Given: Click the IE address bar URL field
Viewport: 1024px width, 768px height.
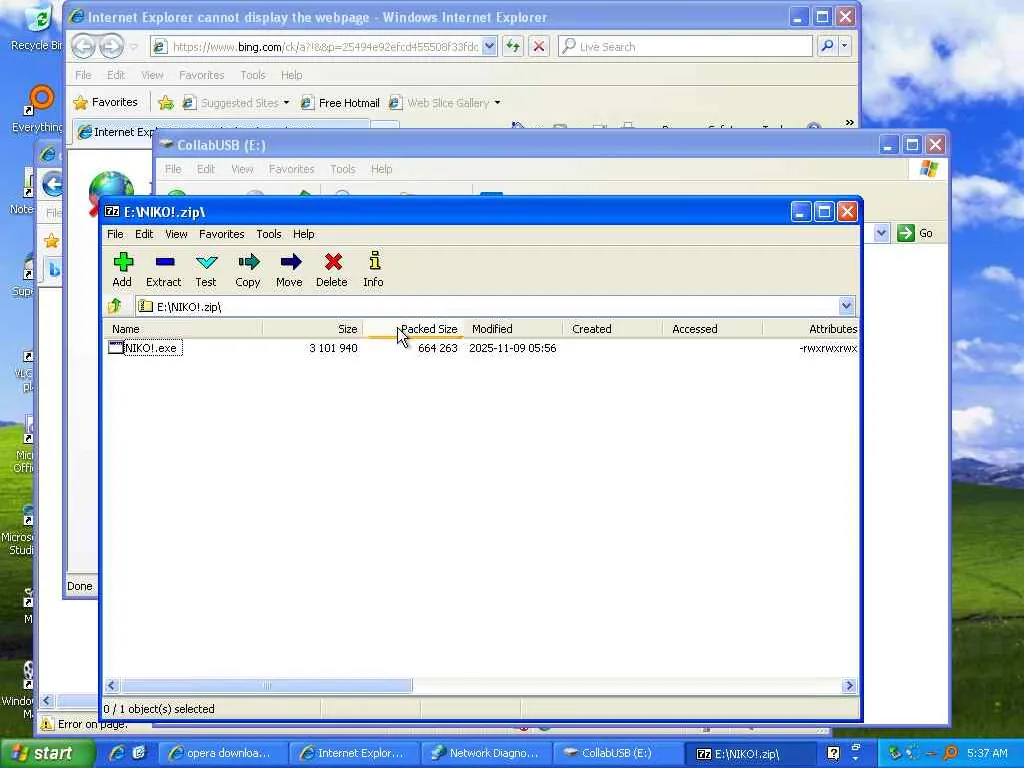Looking at the screenshot, I should pyautogui.click(x=325, y=46).
